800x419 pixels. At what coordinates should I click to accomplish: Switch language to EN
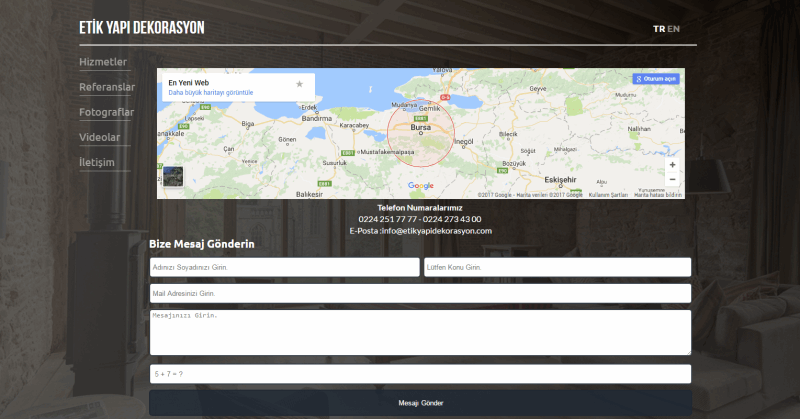coord(673,29)
